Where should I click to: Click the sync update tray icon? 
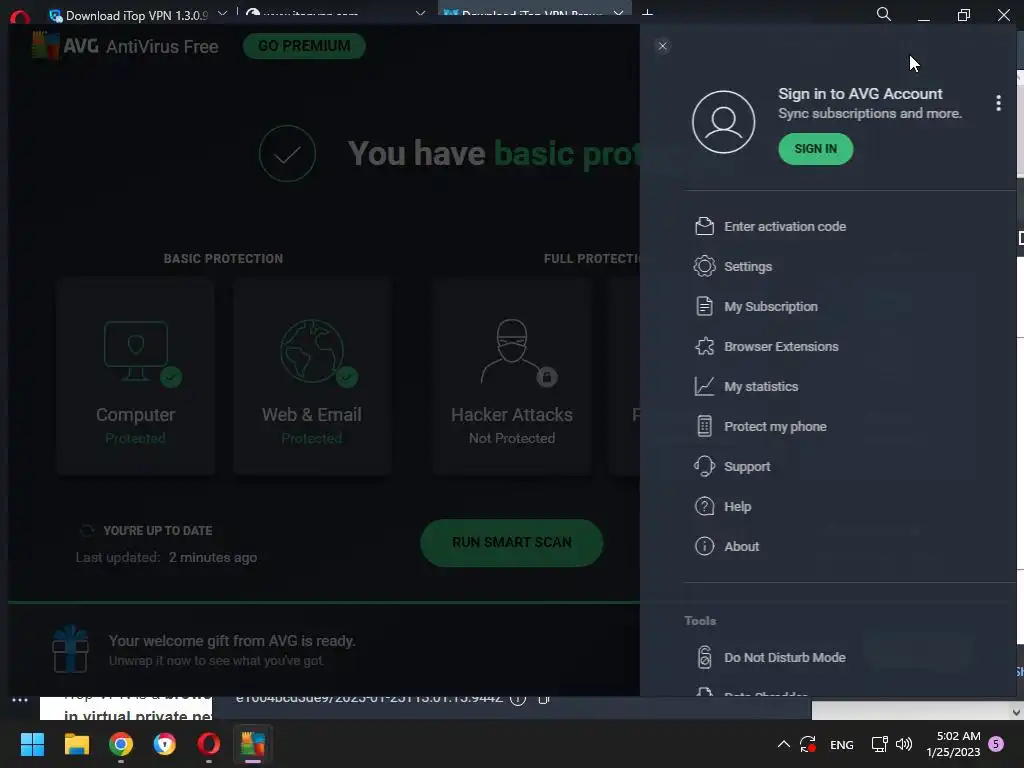click(808, 744)
